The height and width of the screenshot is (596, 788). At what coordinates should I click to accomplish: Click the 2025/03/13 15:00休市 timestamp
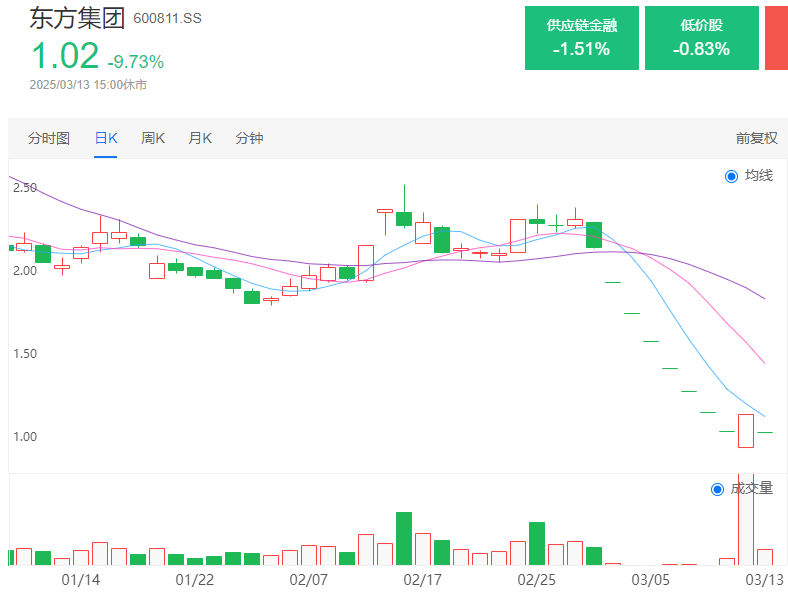88,84
